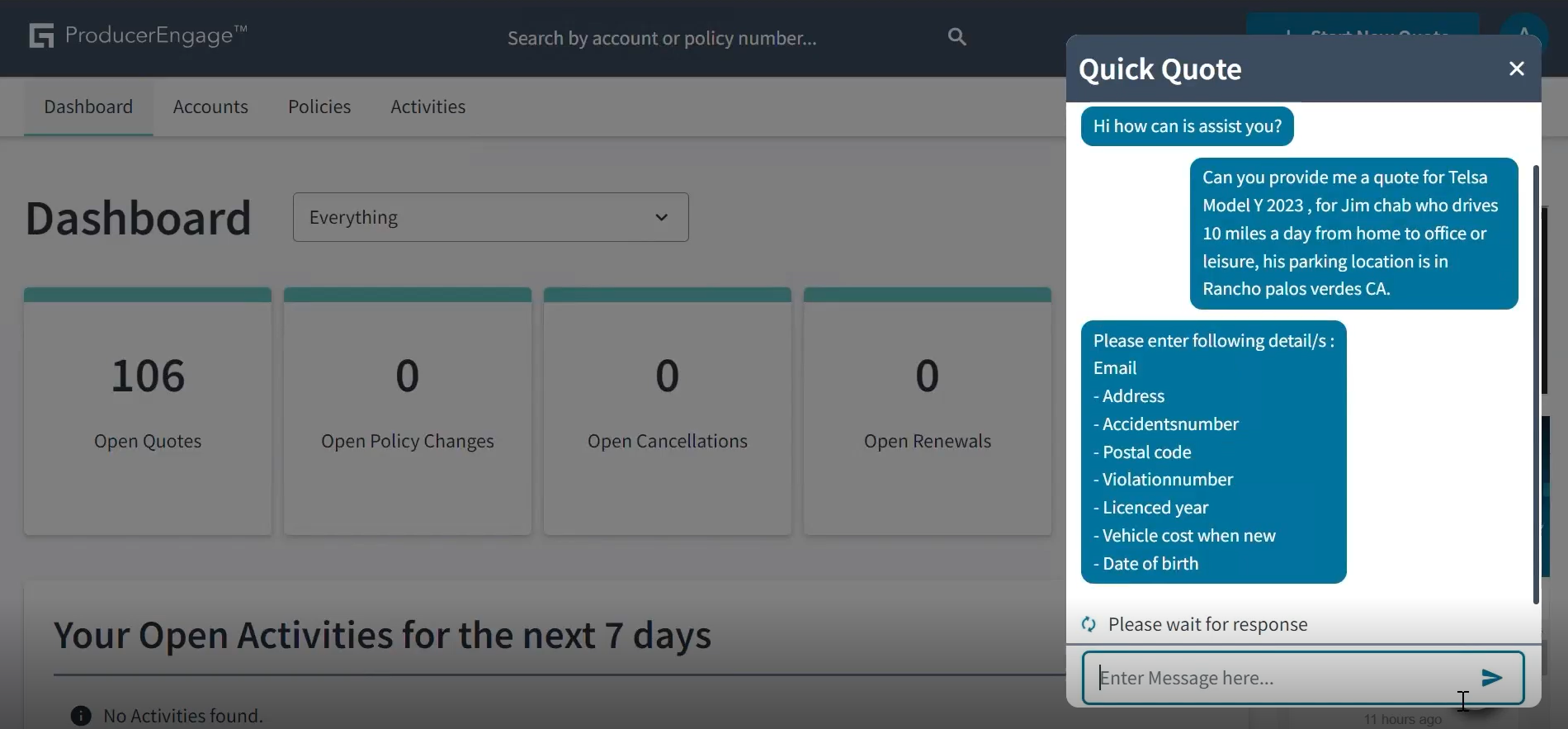
Task: View the Open Policy Changes tile
Action: tap(408, 411)
